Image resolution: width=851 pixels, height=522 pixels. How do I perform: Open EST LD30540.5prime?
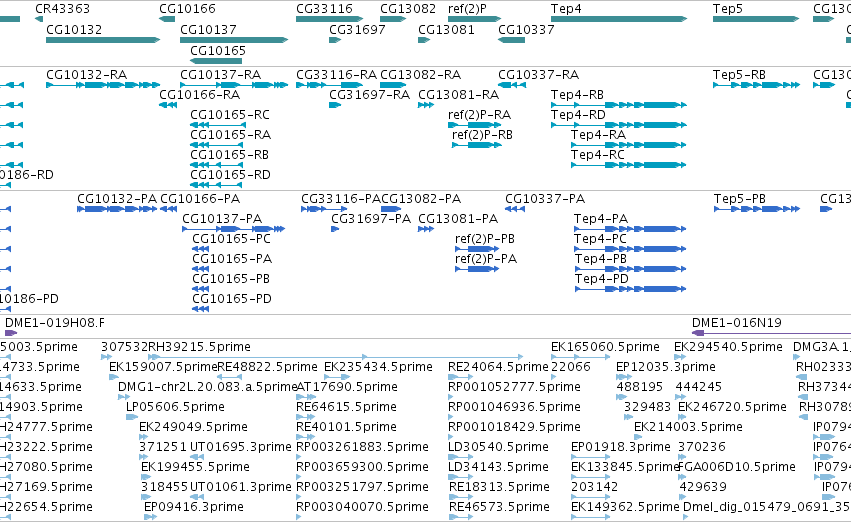498,447
